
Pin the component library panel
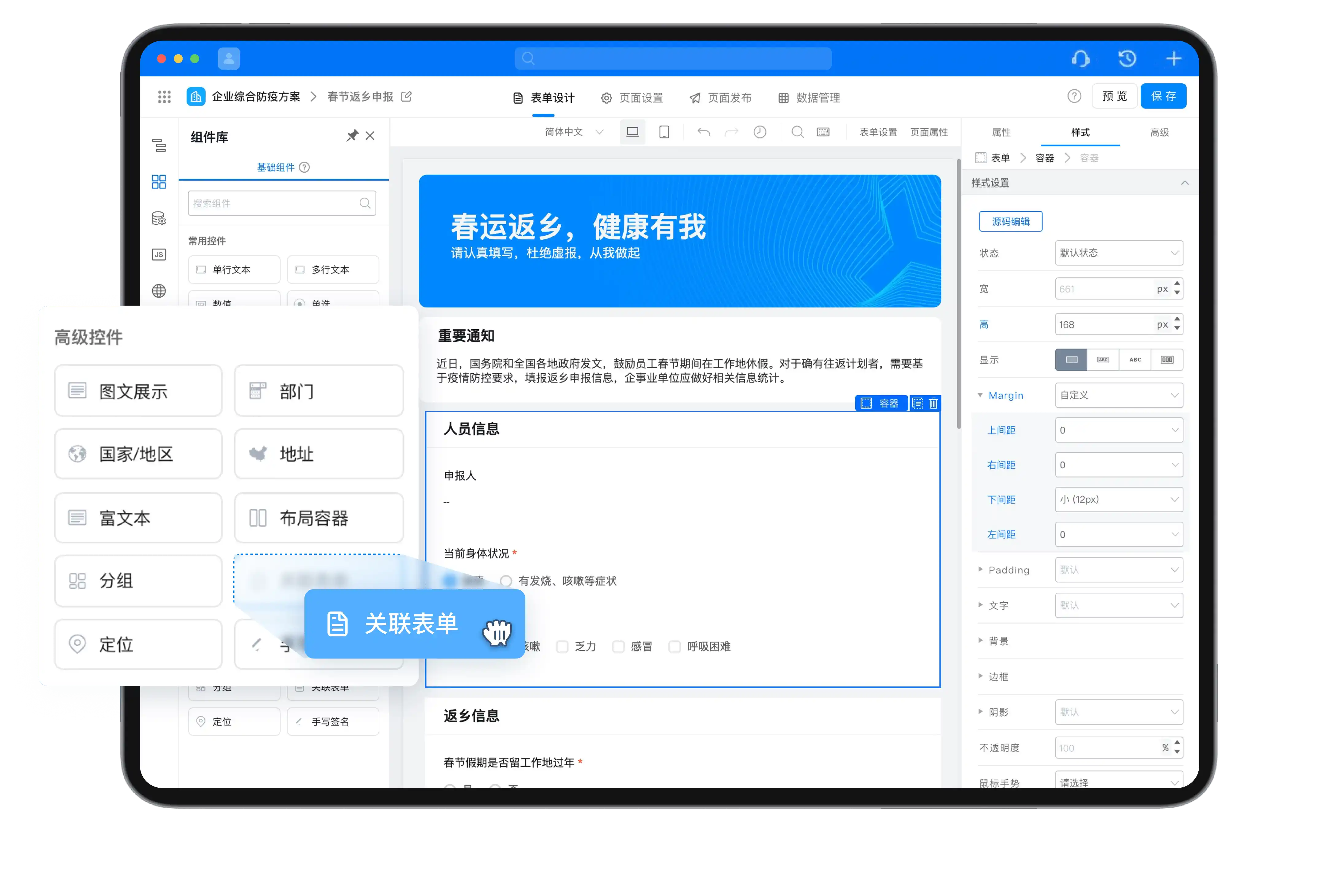(x=352, y=135)
